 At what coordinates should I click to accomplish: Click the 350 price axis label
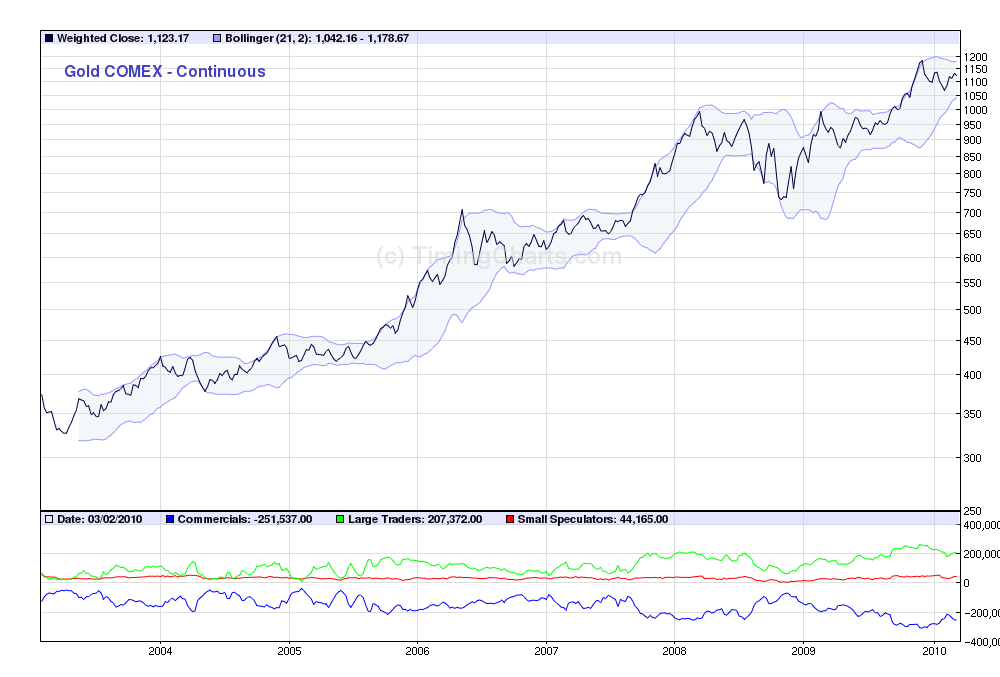[973, 414]
